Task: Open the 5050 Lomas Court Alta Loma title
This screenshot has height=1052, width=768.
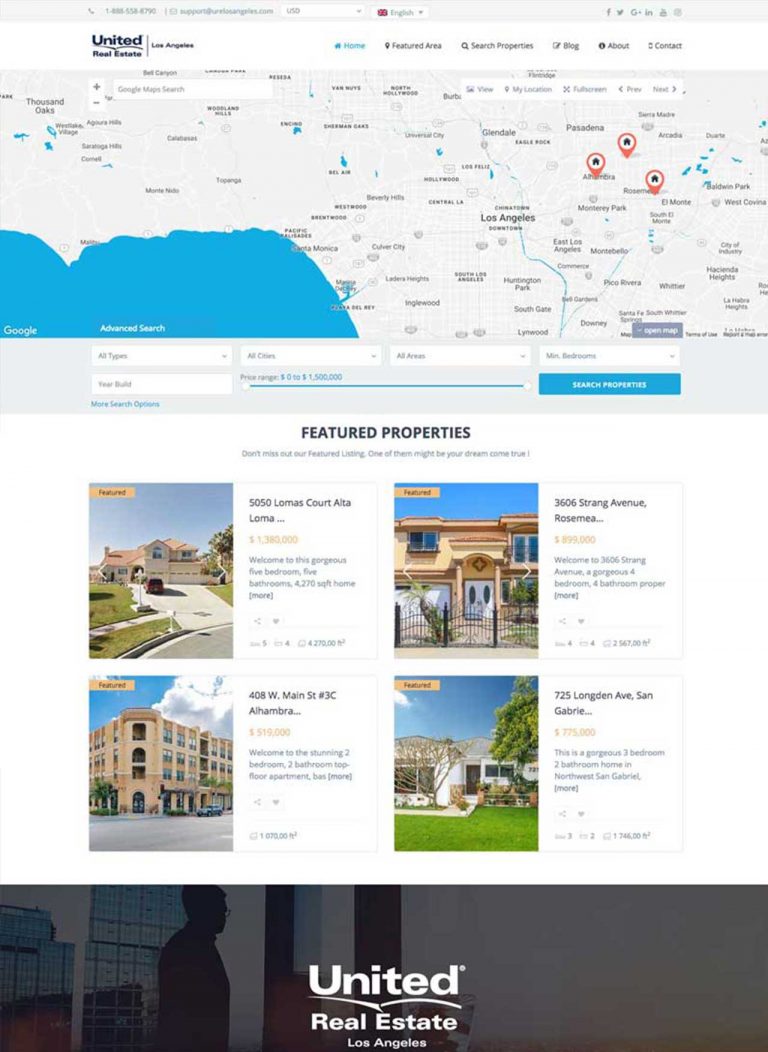Action: [300, 510]
